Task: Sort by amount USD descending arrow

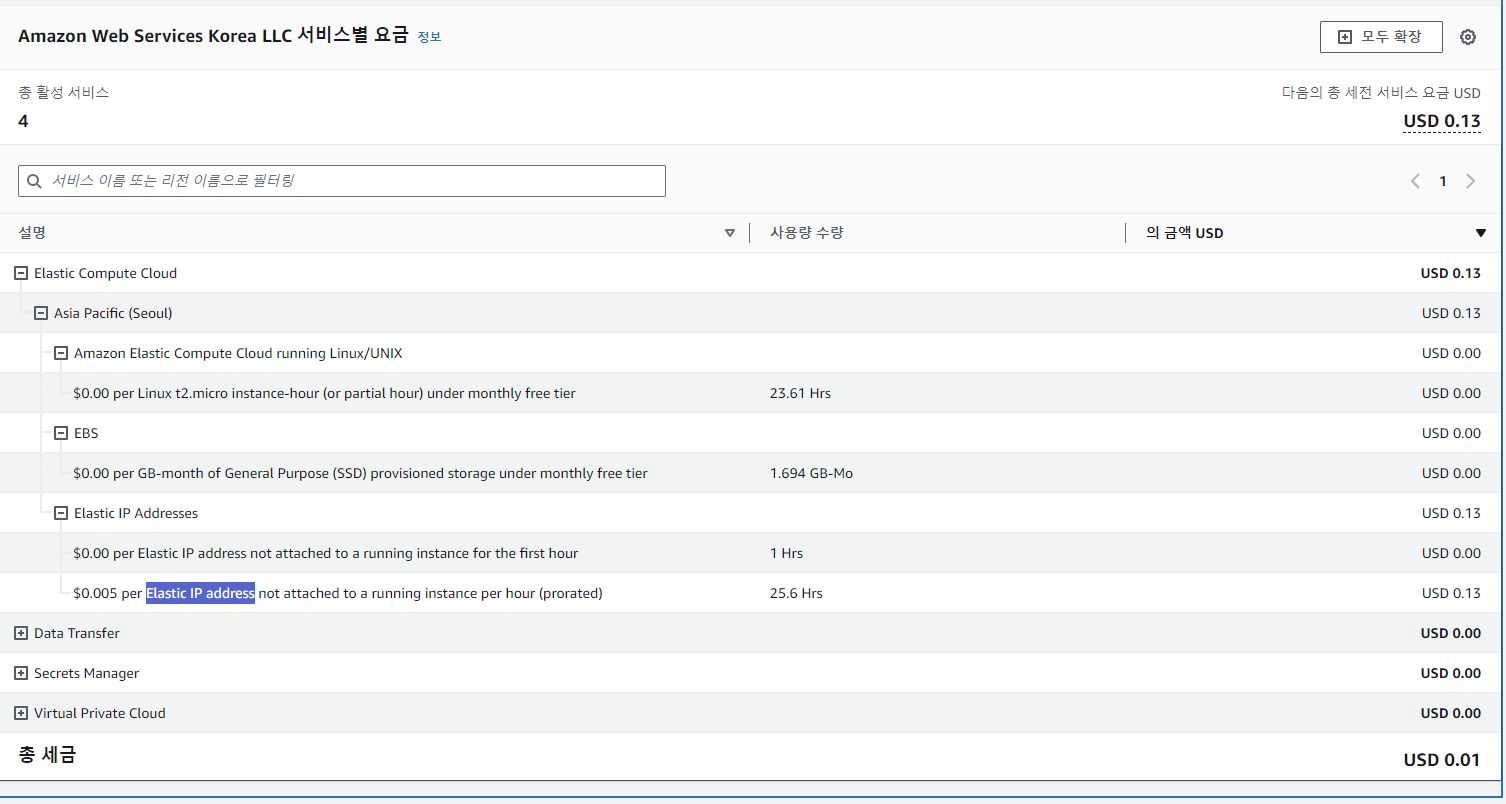Action: click(1481, 233)
